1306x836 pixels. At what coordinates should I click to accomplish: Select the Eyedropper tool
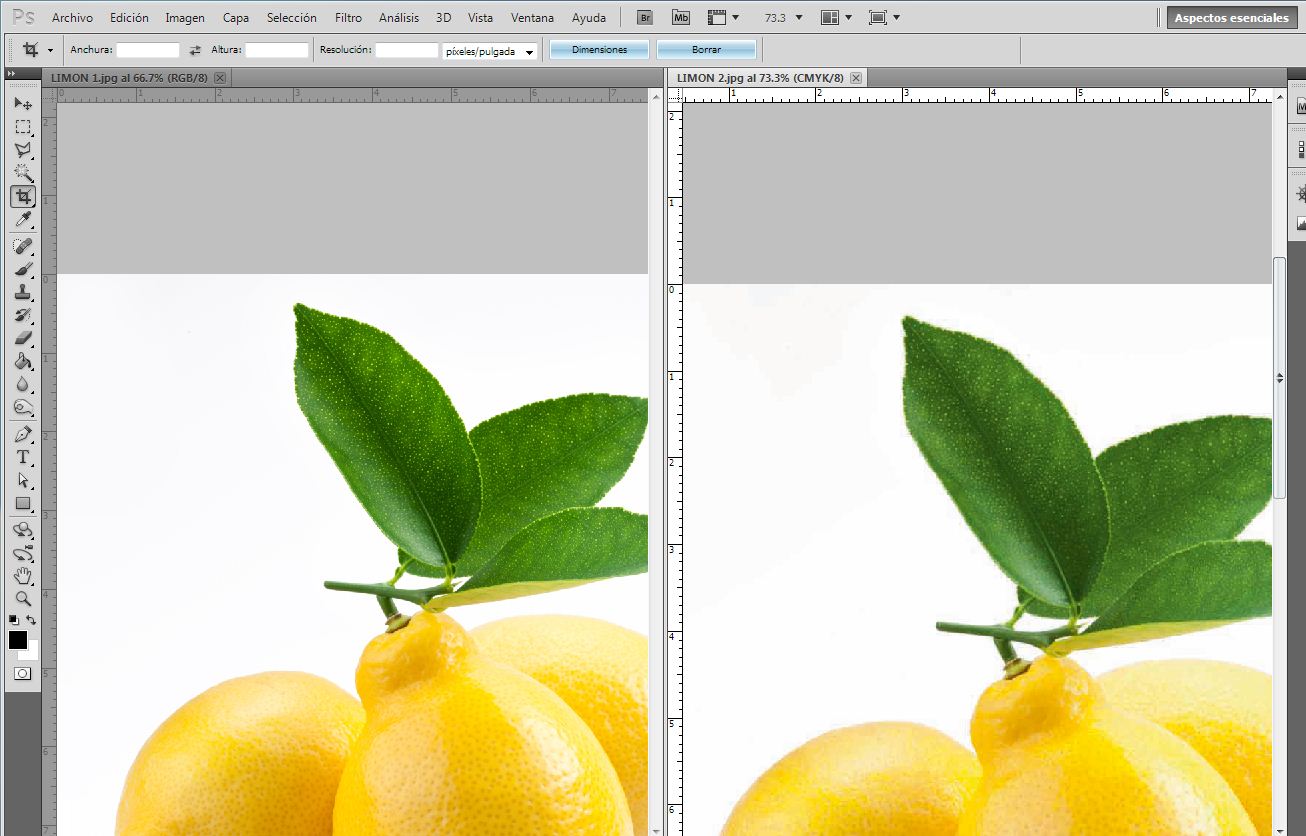point(23,219)
